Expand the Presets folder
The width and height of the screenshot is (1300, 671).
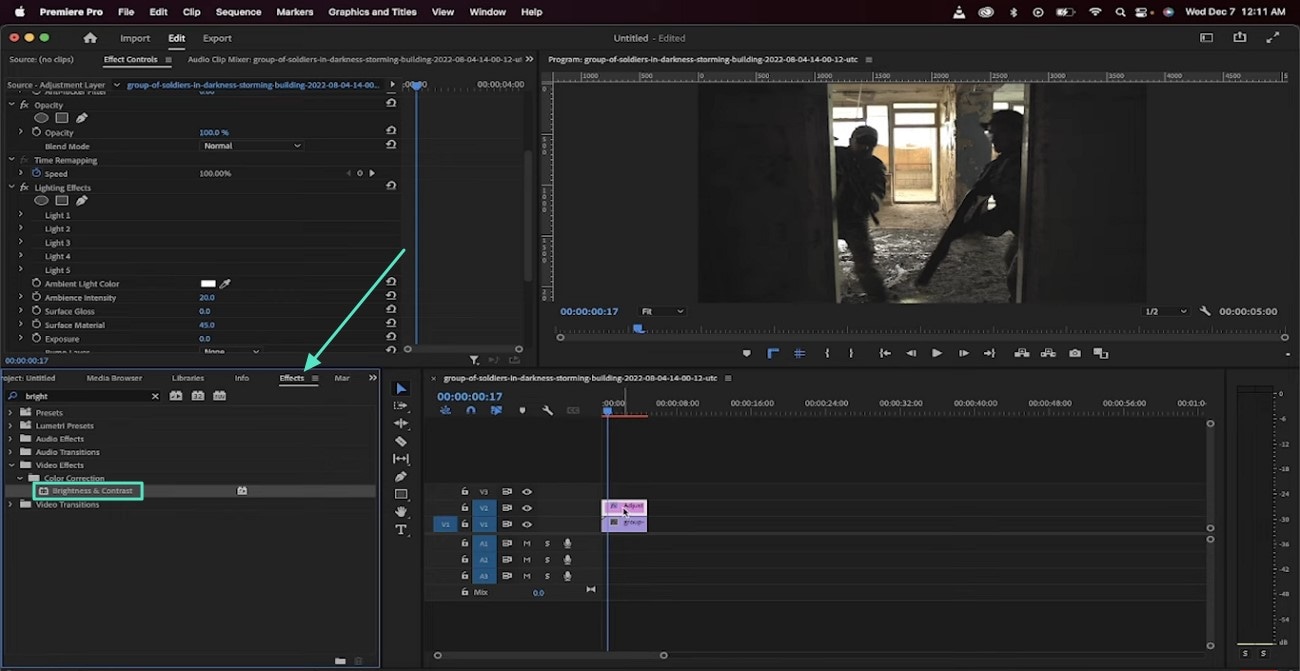pyautogui.click(x=11, y=412)
